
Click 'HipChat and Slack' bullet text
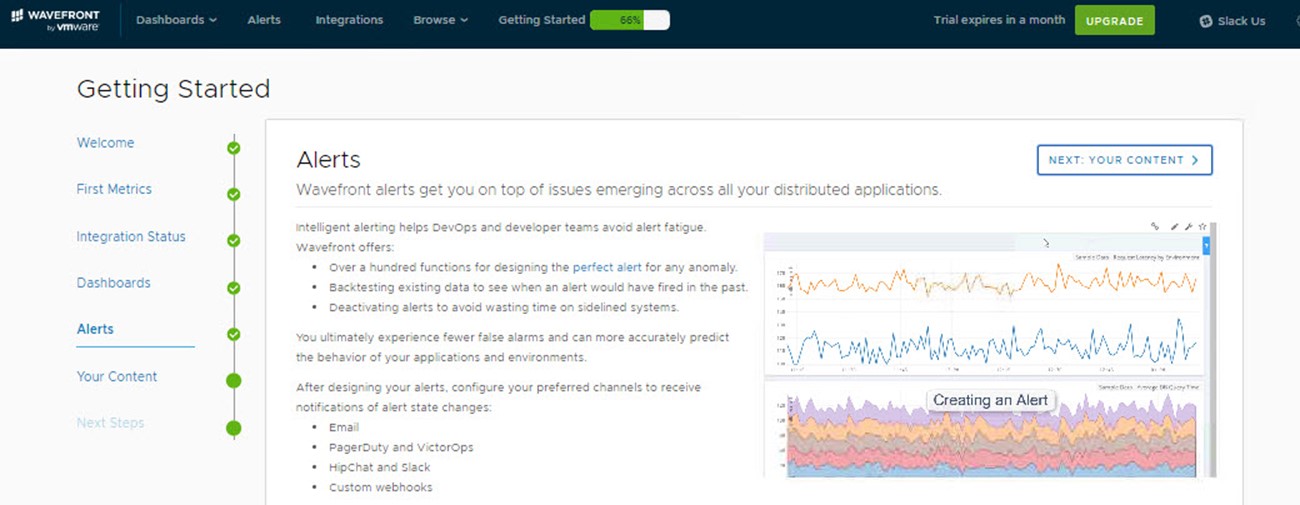[x=379, y=467]
